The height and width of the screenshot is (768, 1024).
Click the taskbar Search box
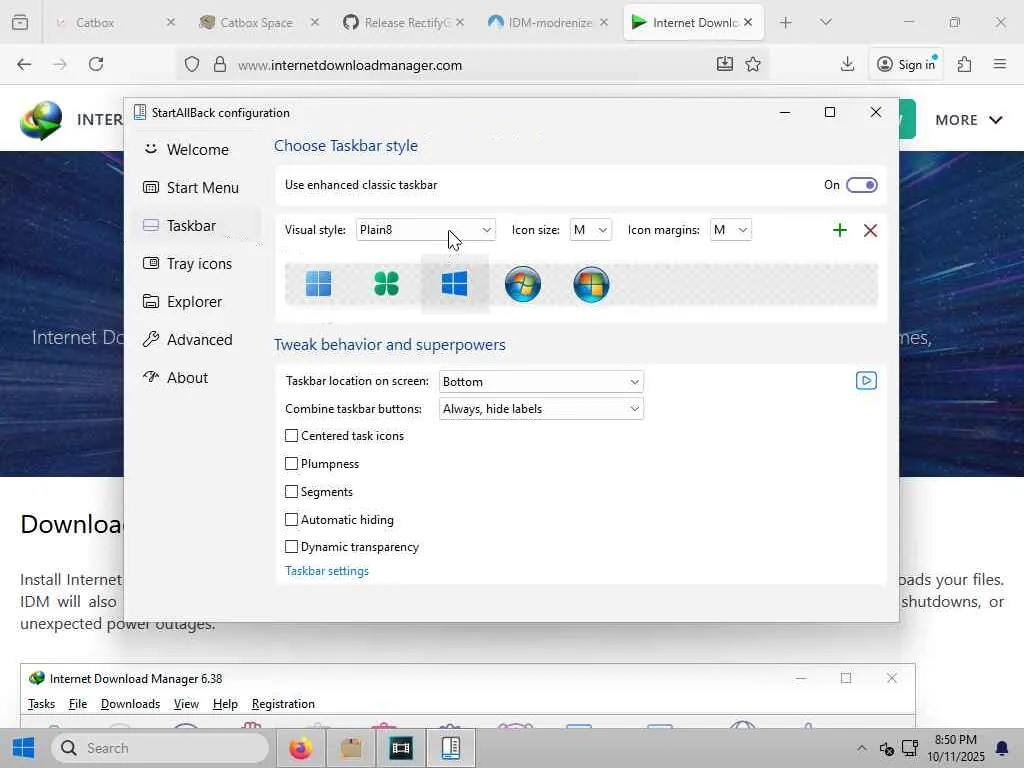tap(160, 748)
